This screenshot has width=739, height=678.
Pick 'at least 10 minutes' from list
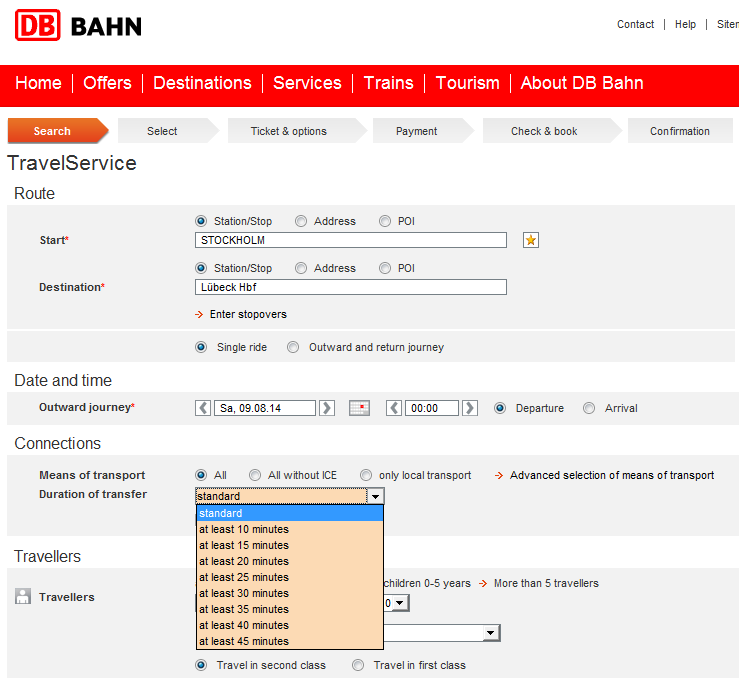tap(243, 529)
